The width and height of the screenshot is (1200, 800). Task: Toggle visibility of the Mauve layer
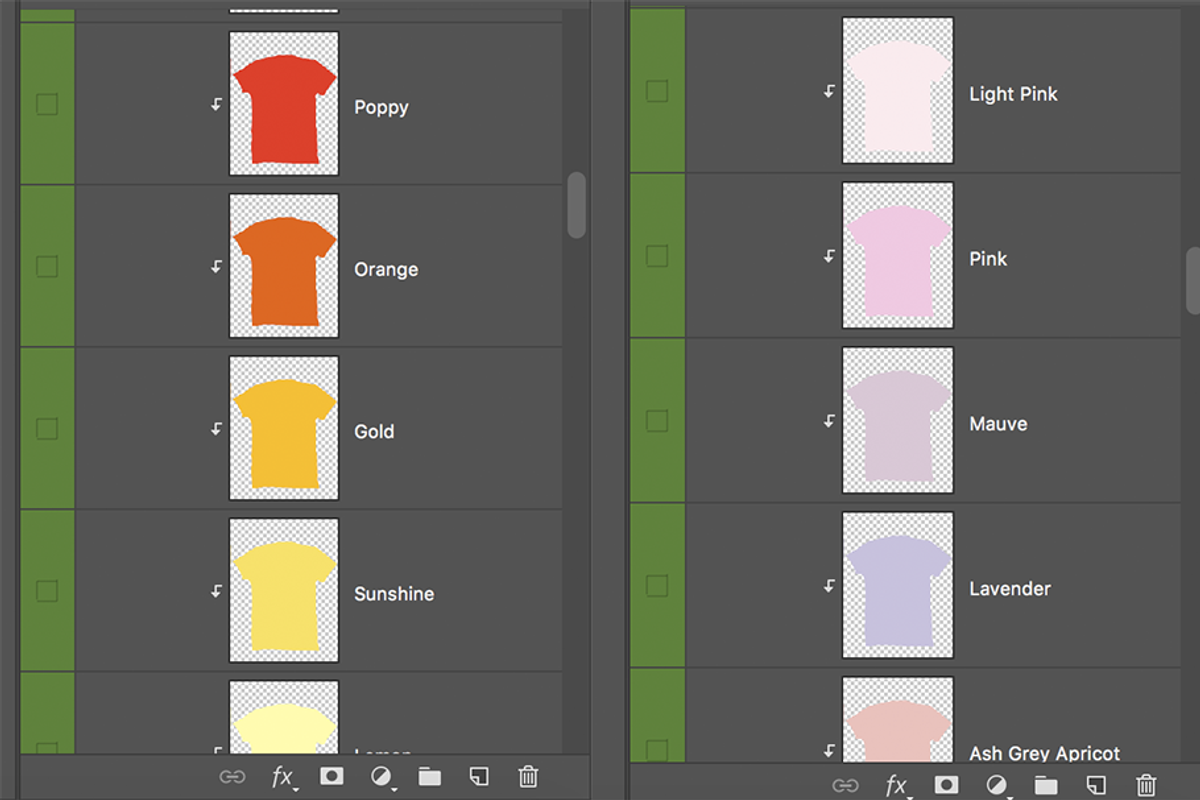click(657, 421)
